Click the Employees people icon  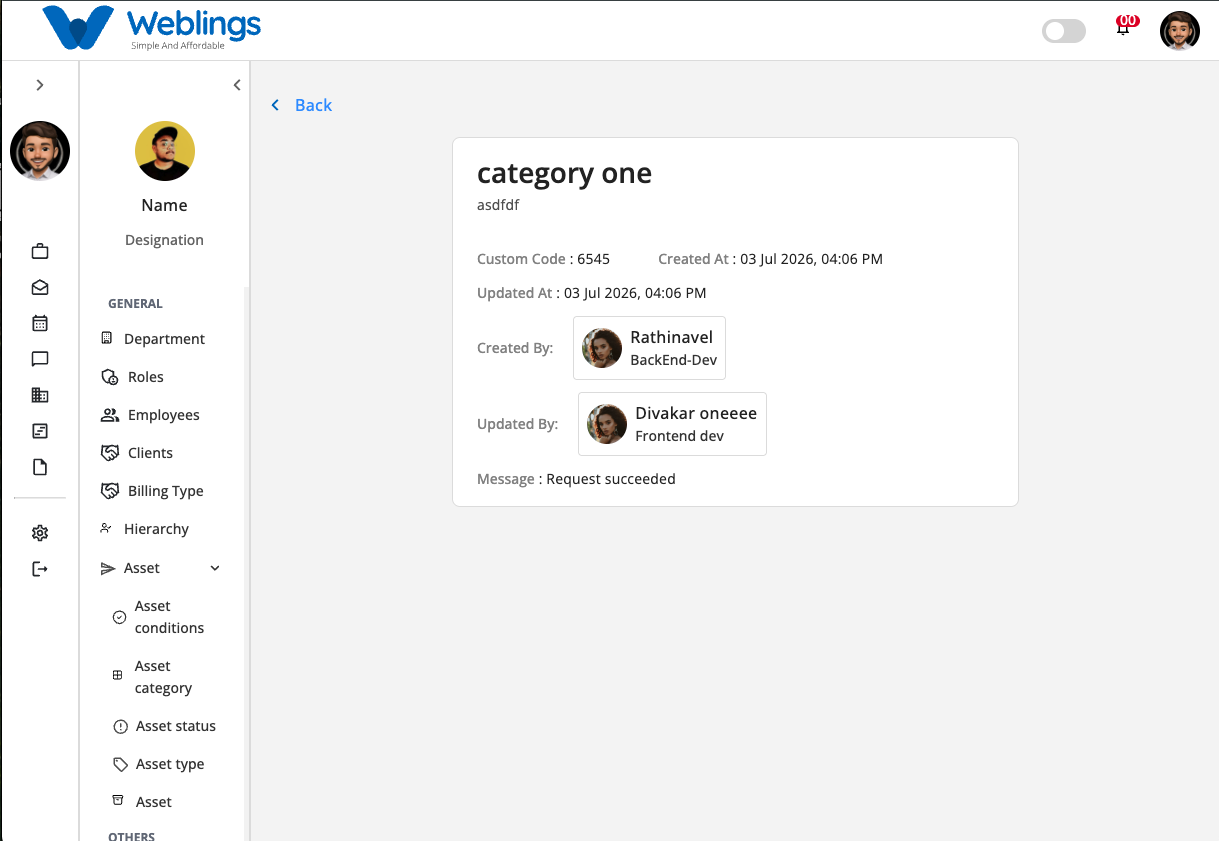[x=110, y=415]
